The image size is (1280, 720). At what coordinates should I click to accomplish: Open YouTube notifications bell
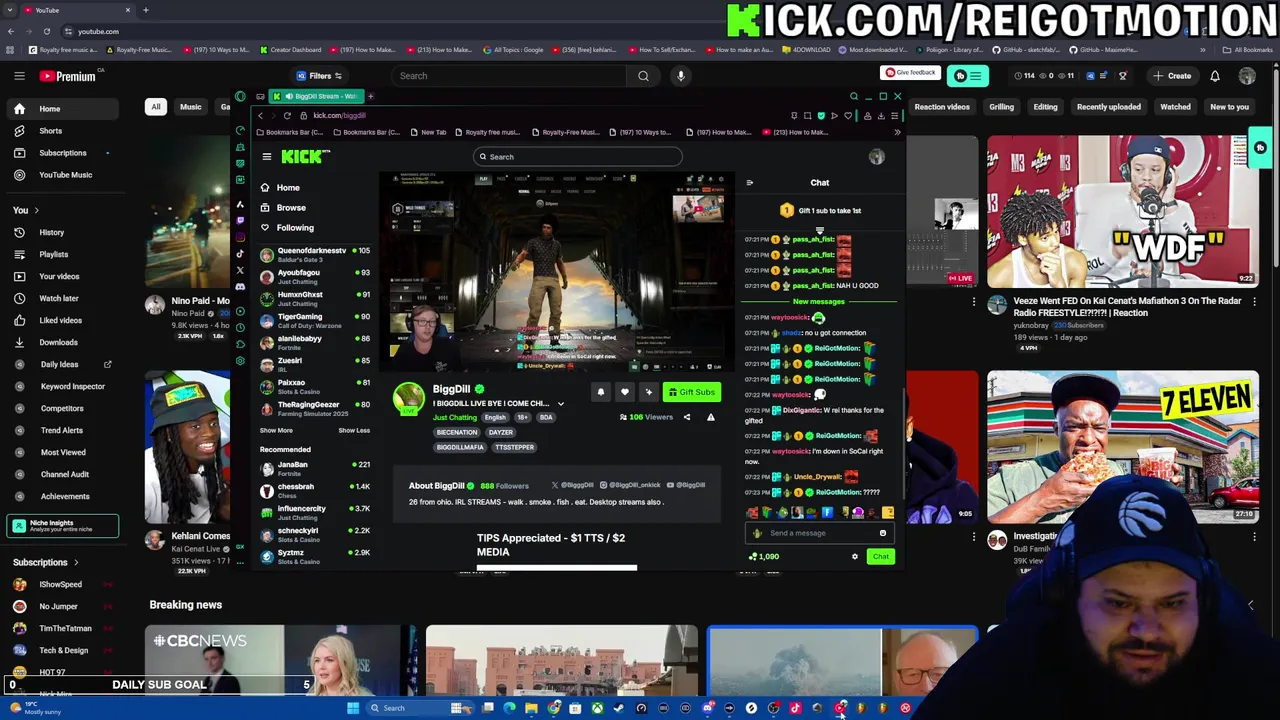[x=1215, y=76]
